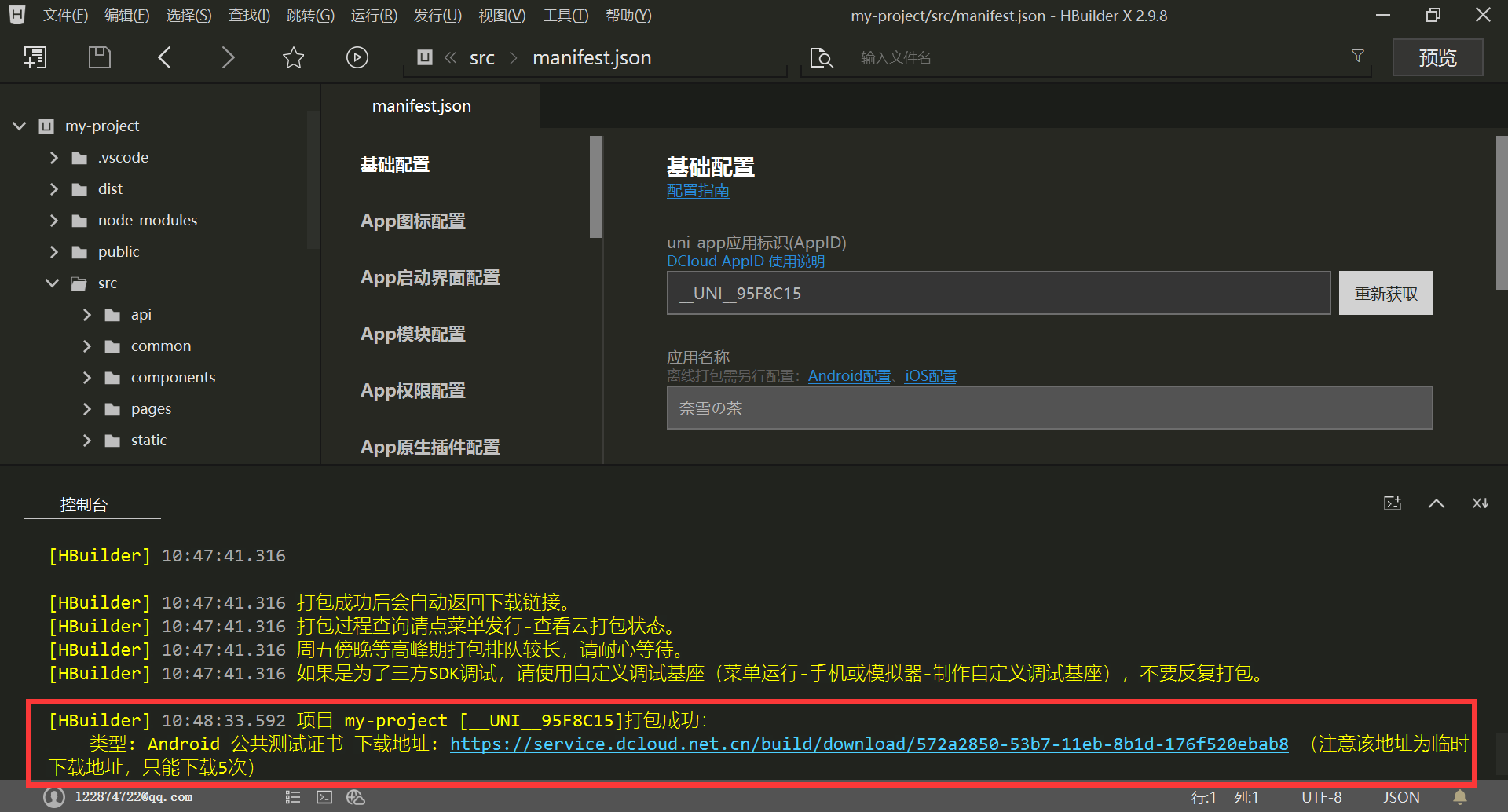Expand the public folder

click(x=54, y=251)
